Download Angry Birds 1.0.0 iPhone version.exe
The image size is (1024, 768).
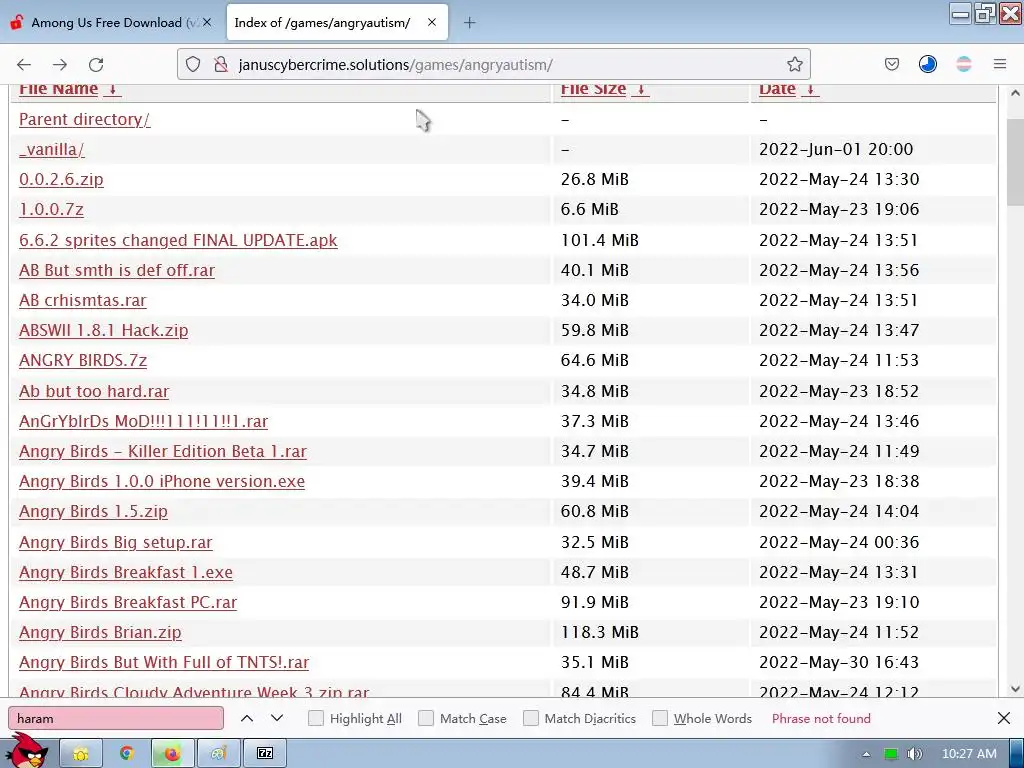tap(162, 481)
